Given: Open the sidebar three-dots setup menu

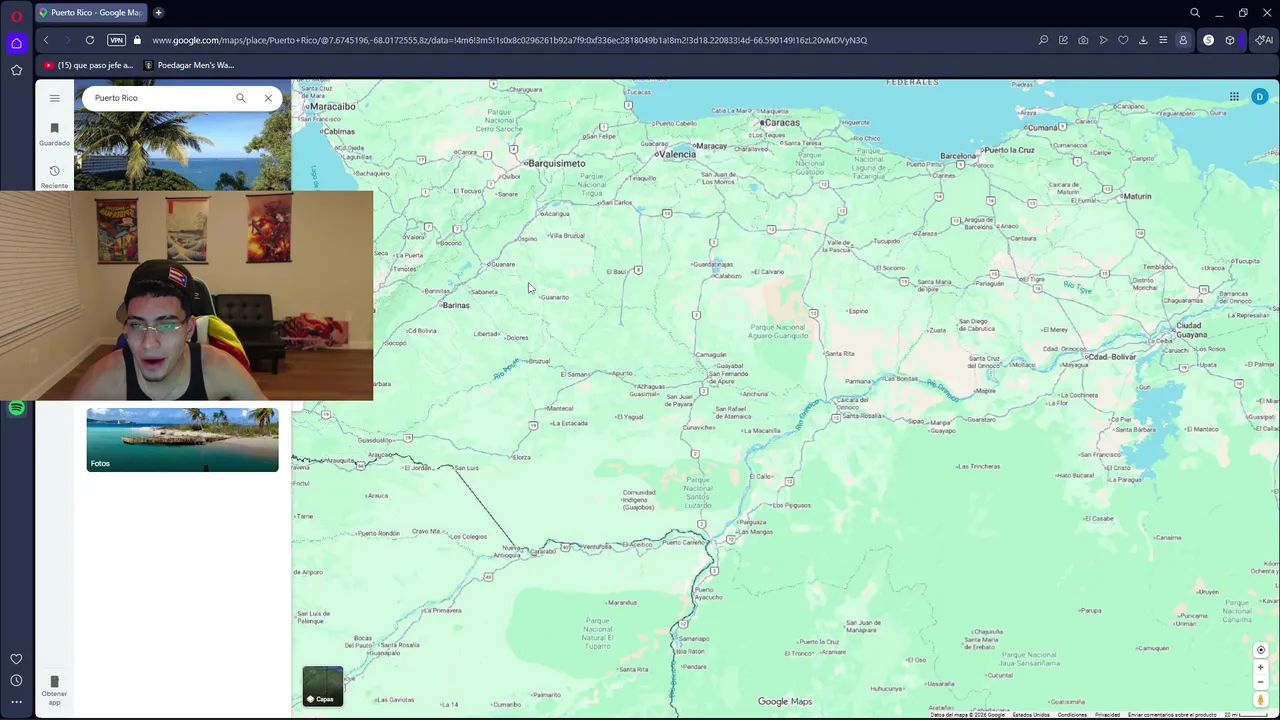Looking at the screenshot, I should [x=16, y=702].
